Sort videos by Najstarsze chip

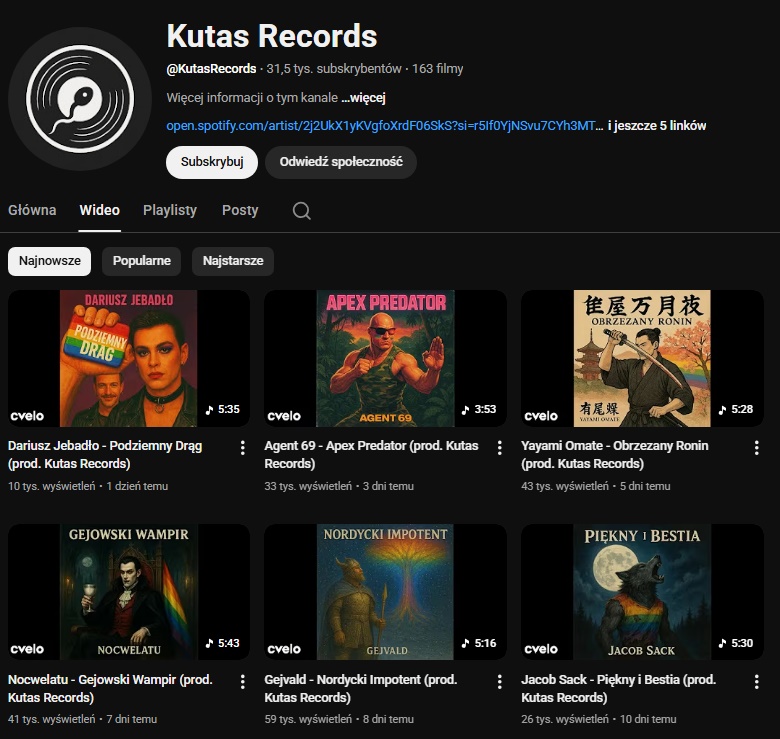point(233,261)
